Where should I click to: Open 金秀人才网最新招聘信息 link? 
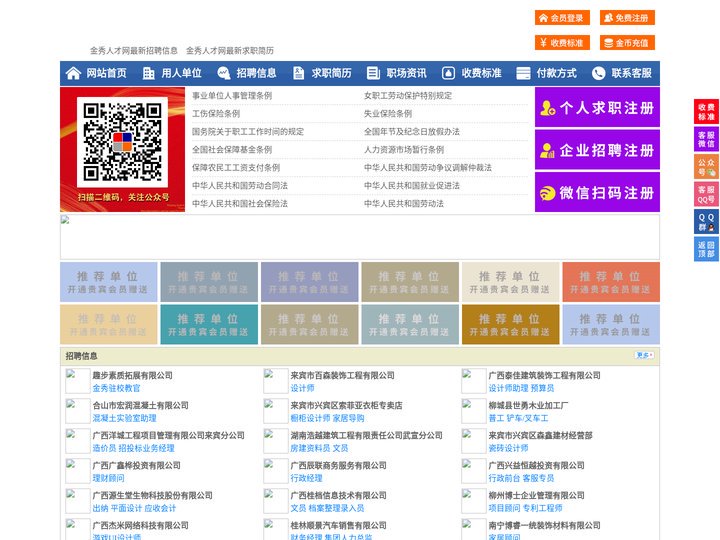click(134, 51)
